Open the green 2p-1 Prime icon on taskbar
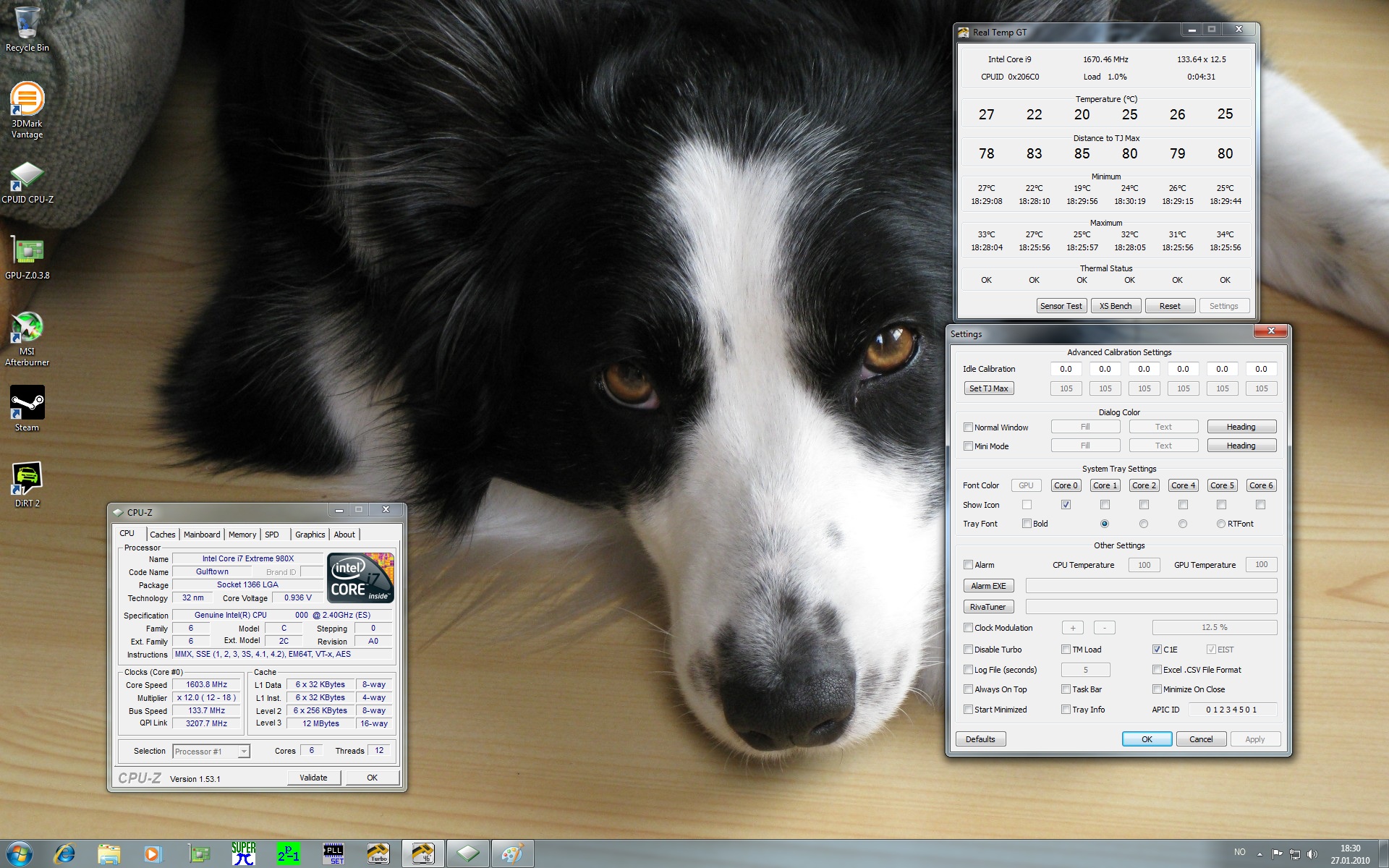The width and height of the screenshot is (1389, 868). click(288, 854)
